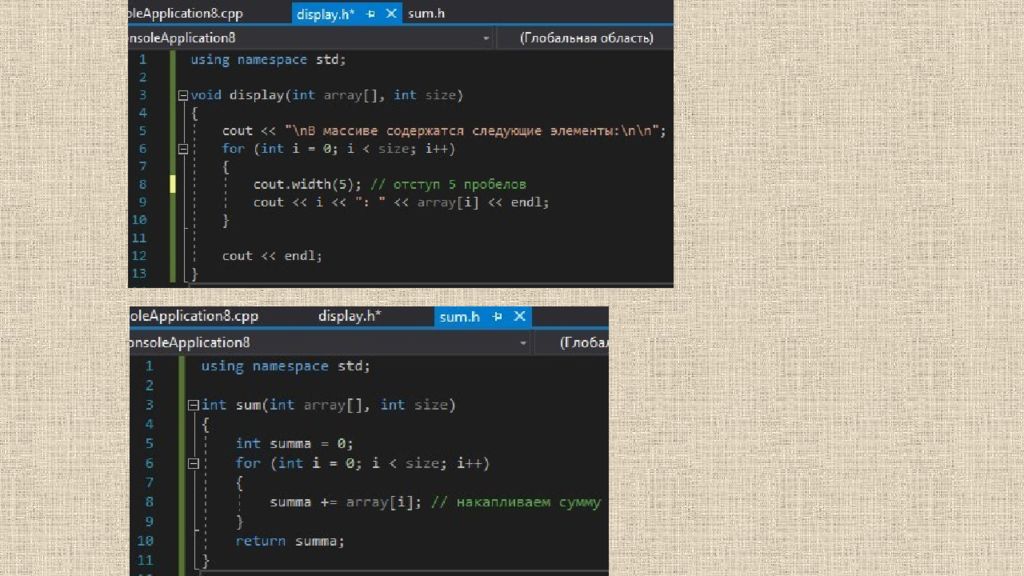Click the return summa; code line
Image resolution: width=1024 pixels, height=576 pixels.
[289, 541]
